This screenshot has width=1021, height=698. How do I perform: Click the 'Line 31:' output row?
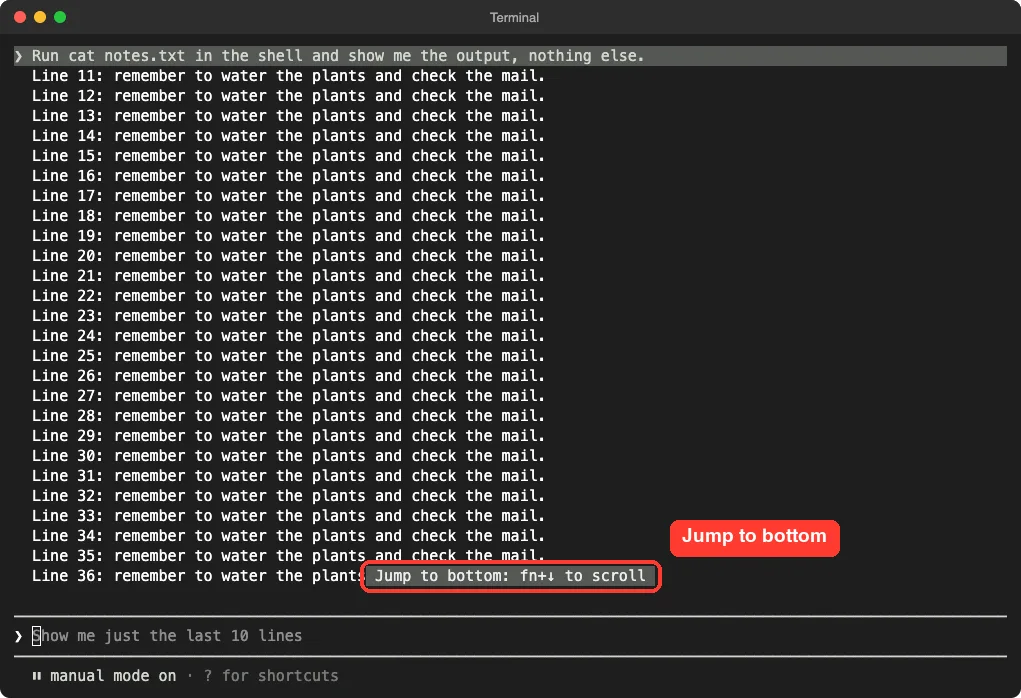tap(288, 476)
